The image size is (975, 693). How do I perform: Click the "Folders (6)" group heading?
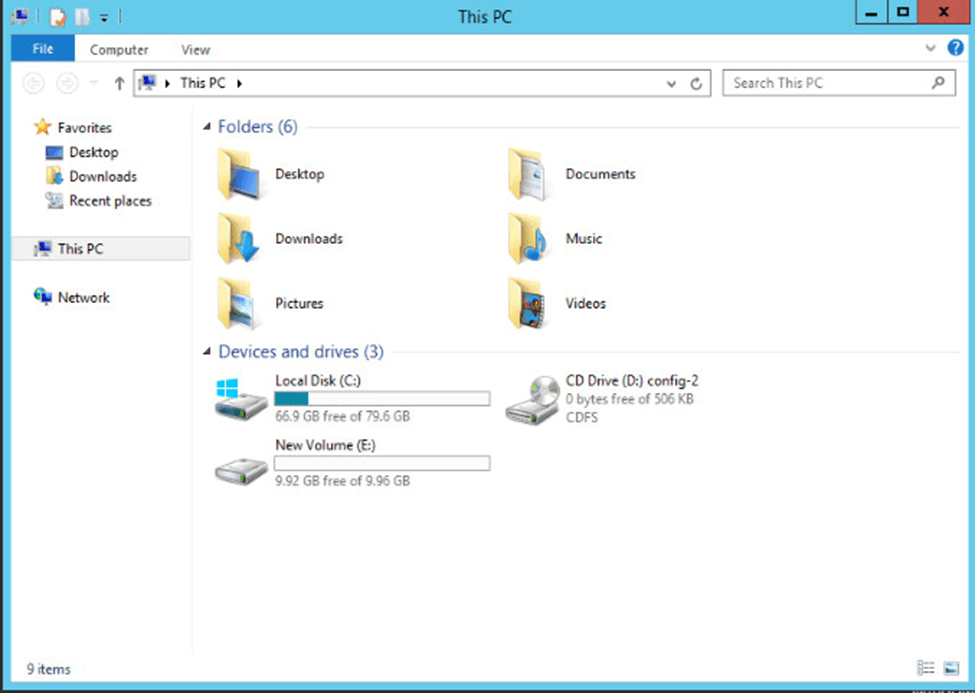point(257,126)
